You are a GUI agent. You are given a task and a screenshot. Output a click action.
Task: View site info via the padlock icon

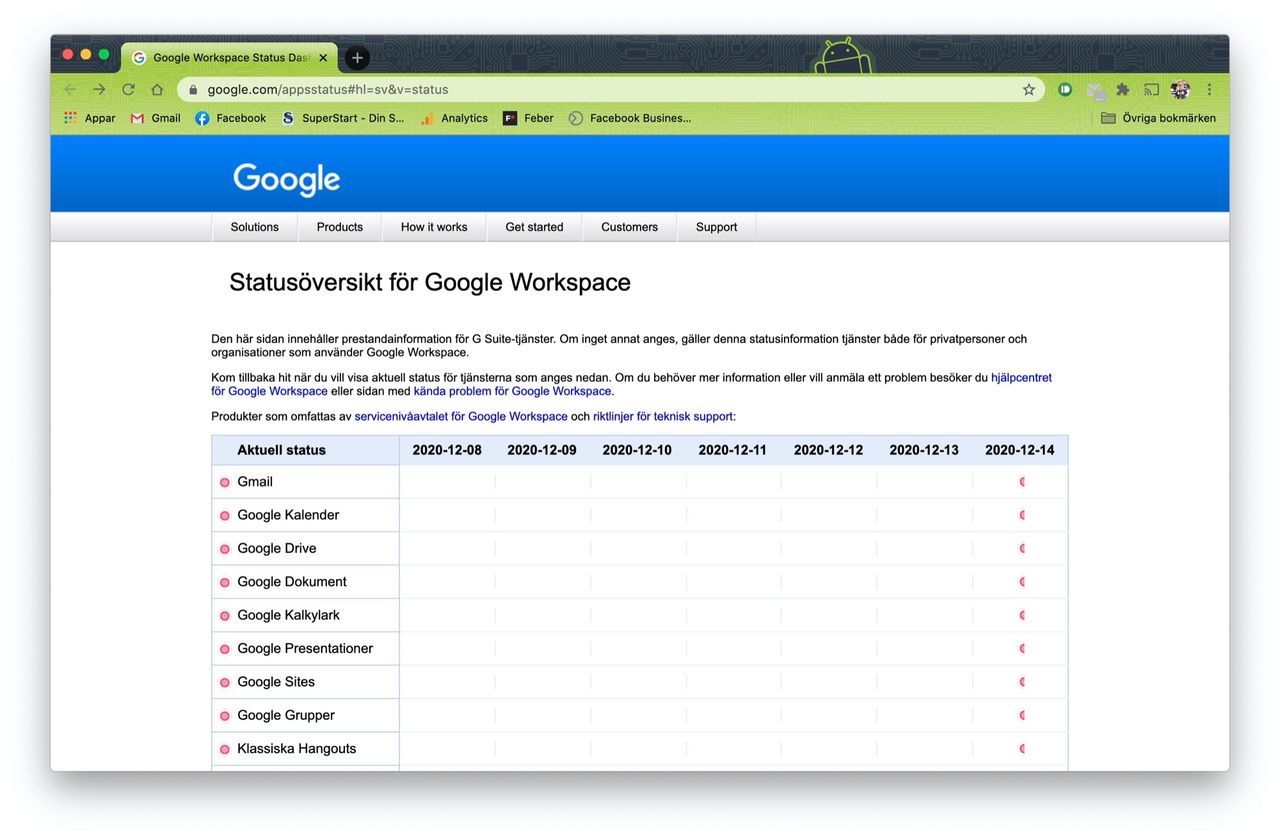click(194, 89)
